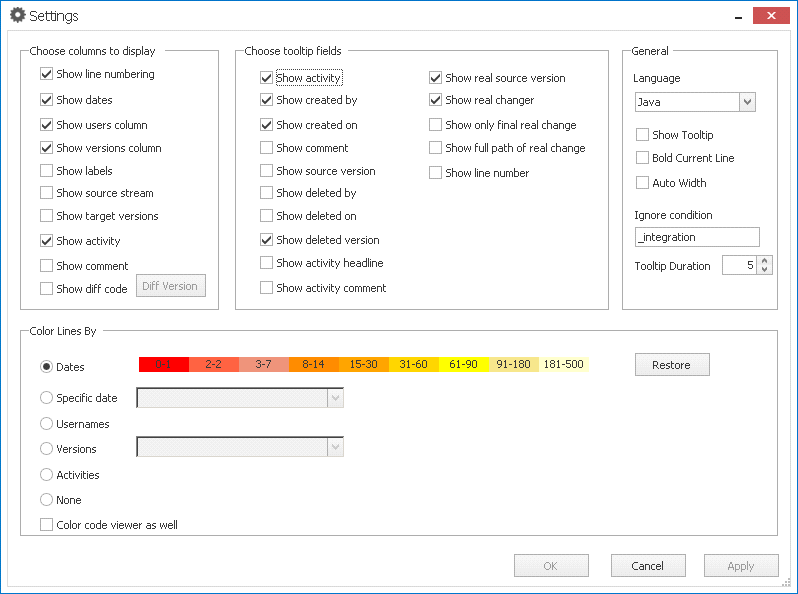Enable Bold Current Line option
Screen dimensions: 798x594
(x=643, y=158)
